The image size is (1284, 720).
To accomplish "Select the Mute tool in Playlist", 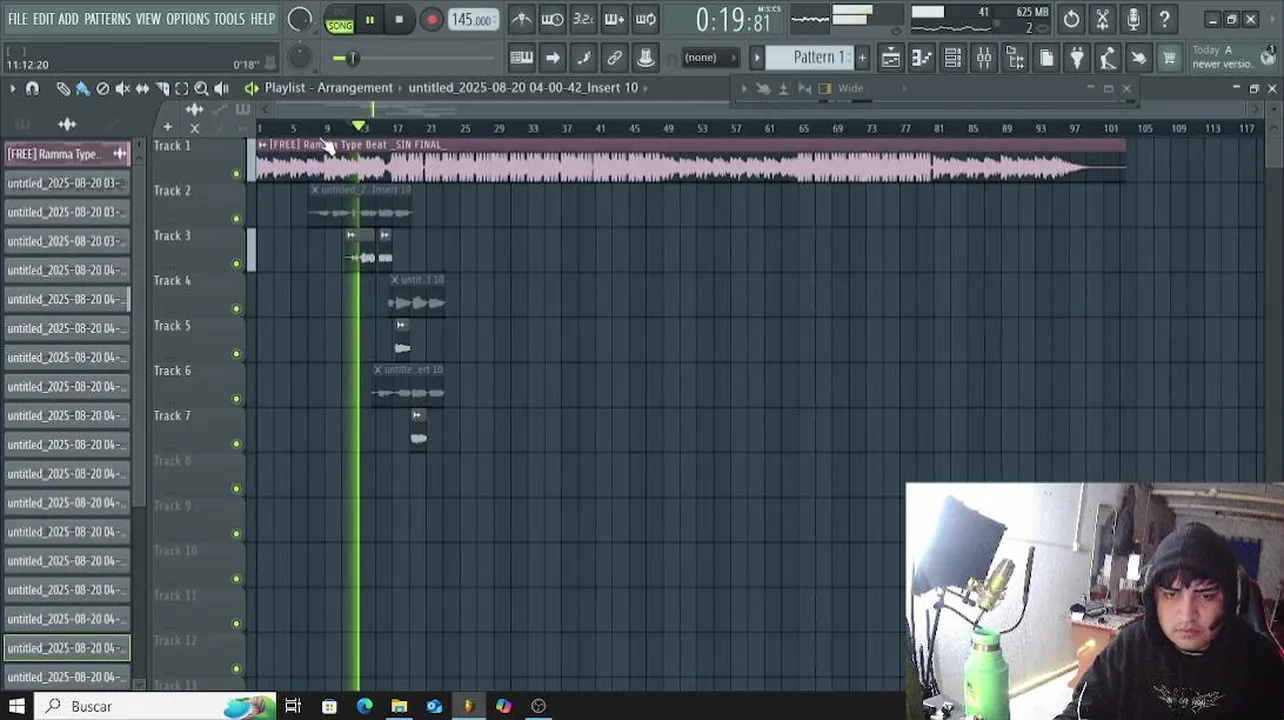I will coord(123,89).
